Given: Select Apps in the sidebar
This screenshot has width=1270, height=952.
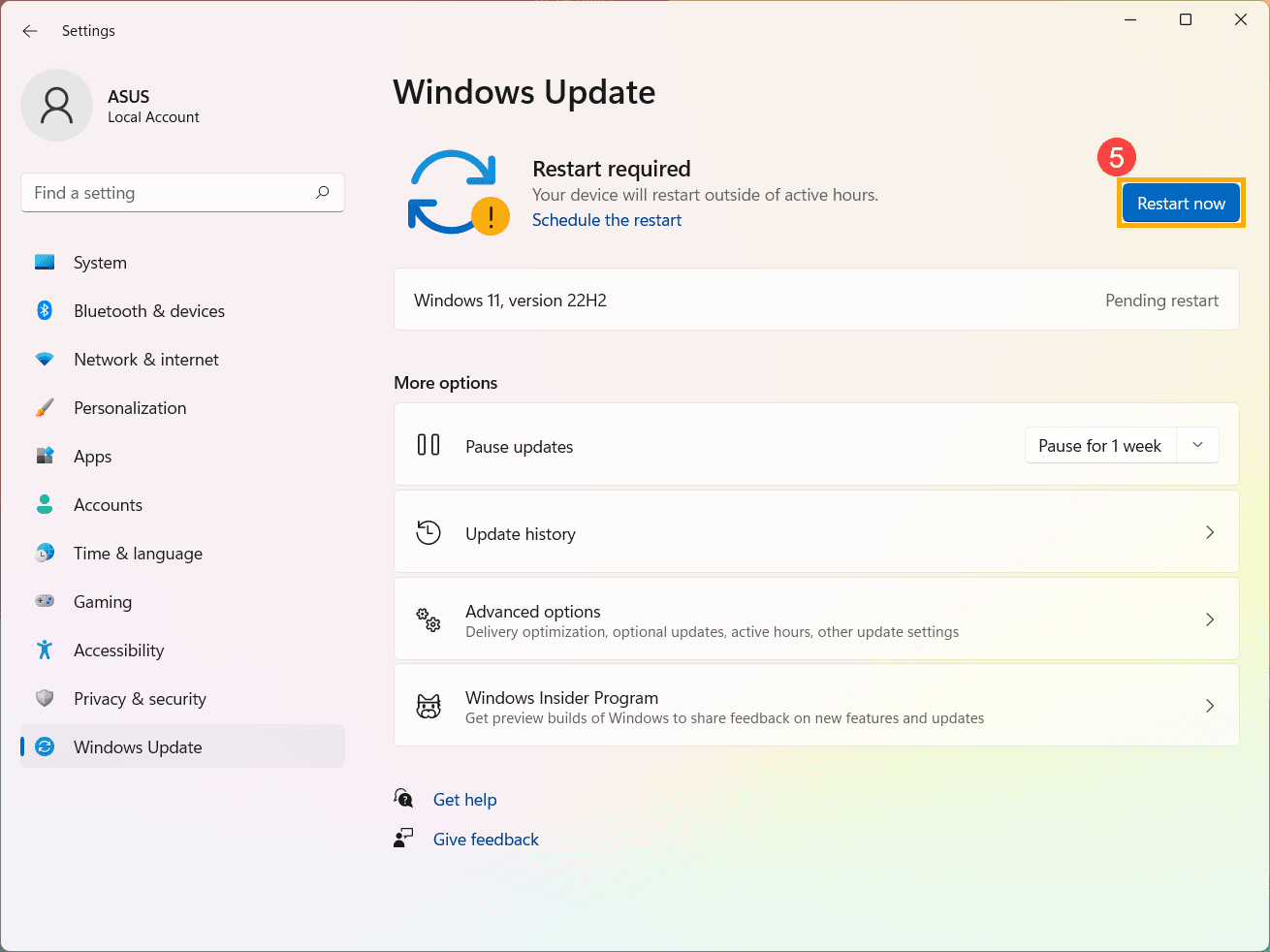Looking at the screenshot, I should point(92,457).
